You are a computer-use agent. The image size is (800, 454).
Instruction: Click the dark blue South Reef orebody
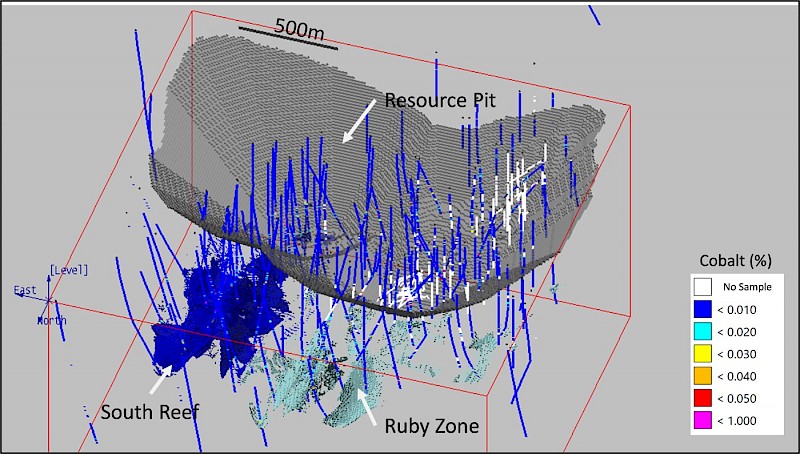pyautogui.click(x=219, y=316)
